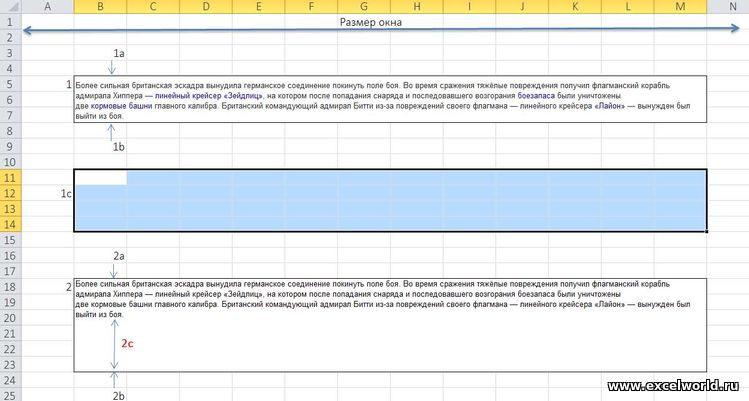Click the red '2c' label
This screenshot has width=749, height=401.
click(x=127, y=343)
